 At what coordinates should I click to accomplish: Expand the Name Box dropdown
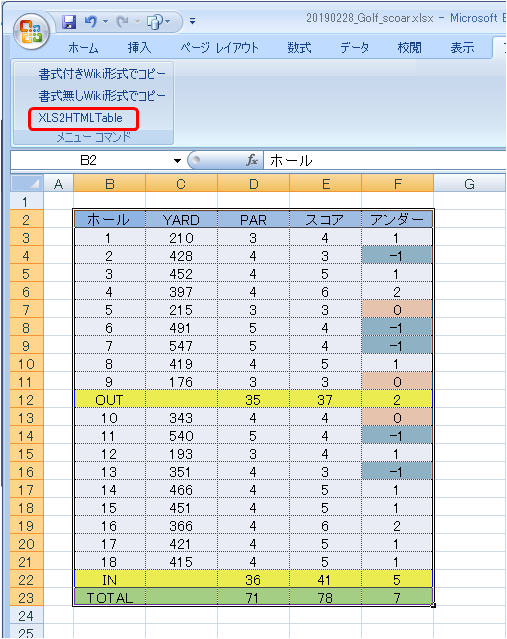pyautogui.click(x=177, y=161)
